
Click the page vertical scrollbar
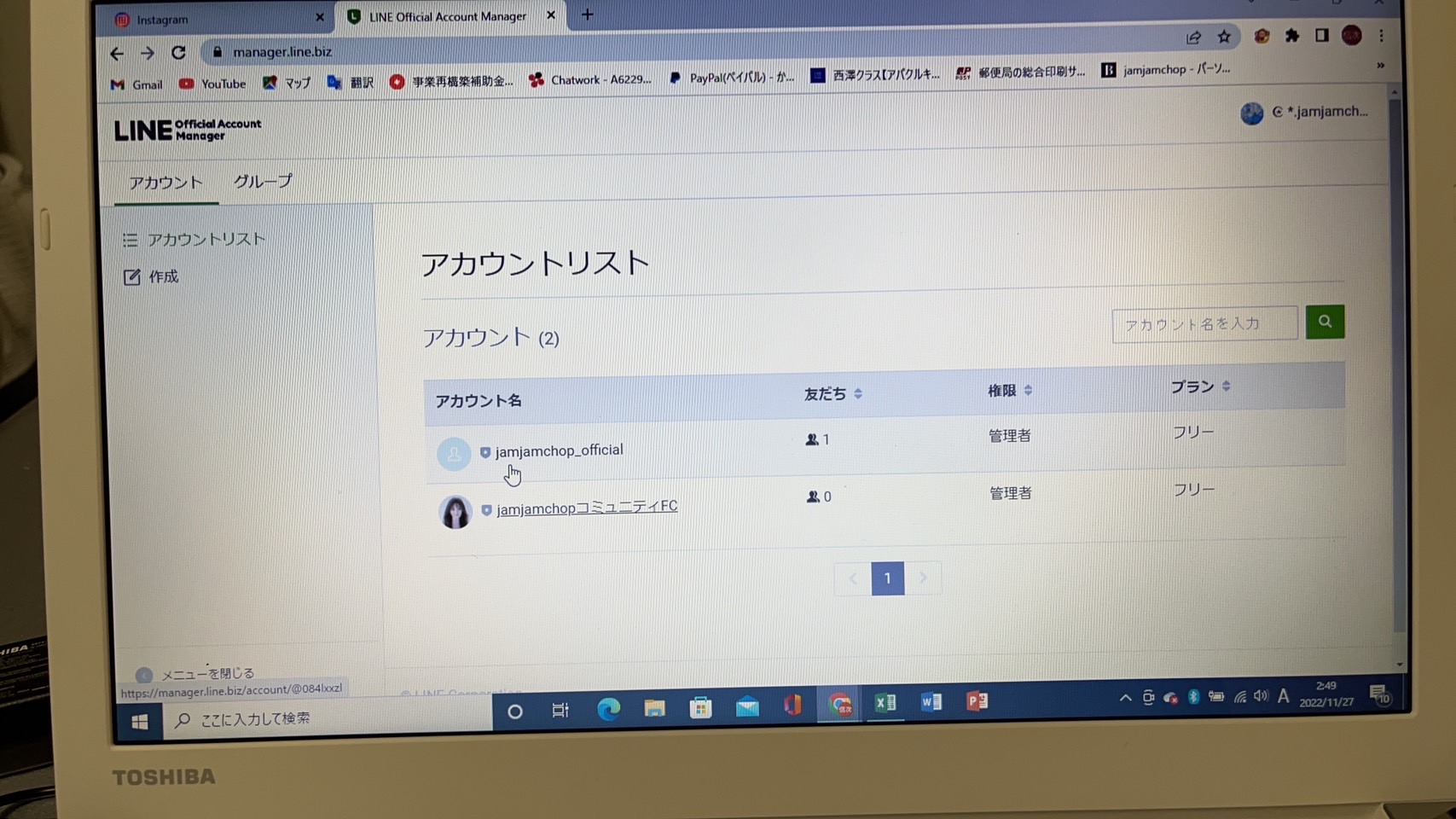tap(1395, 367)
